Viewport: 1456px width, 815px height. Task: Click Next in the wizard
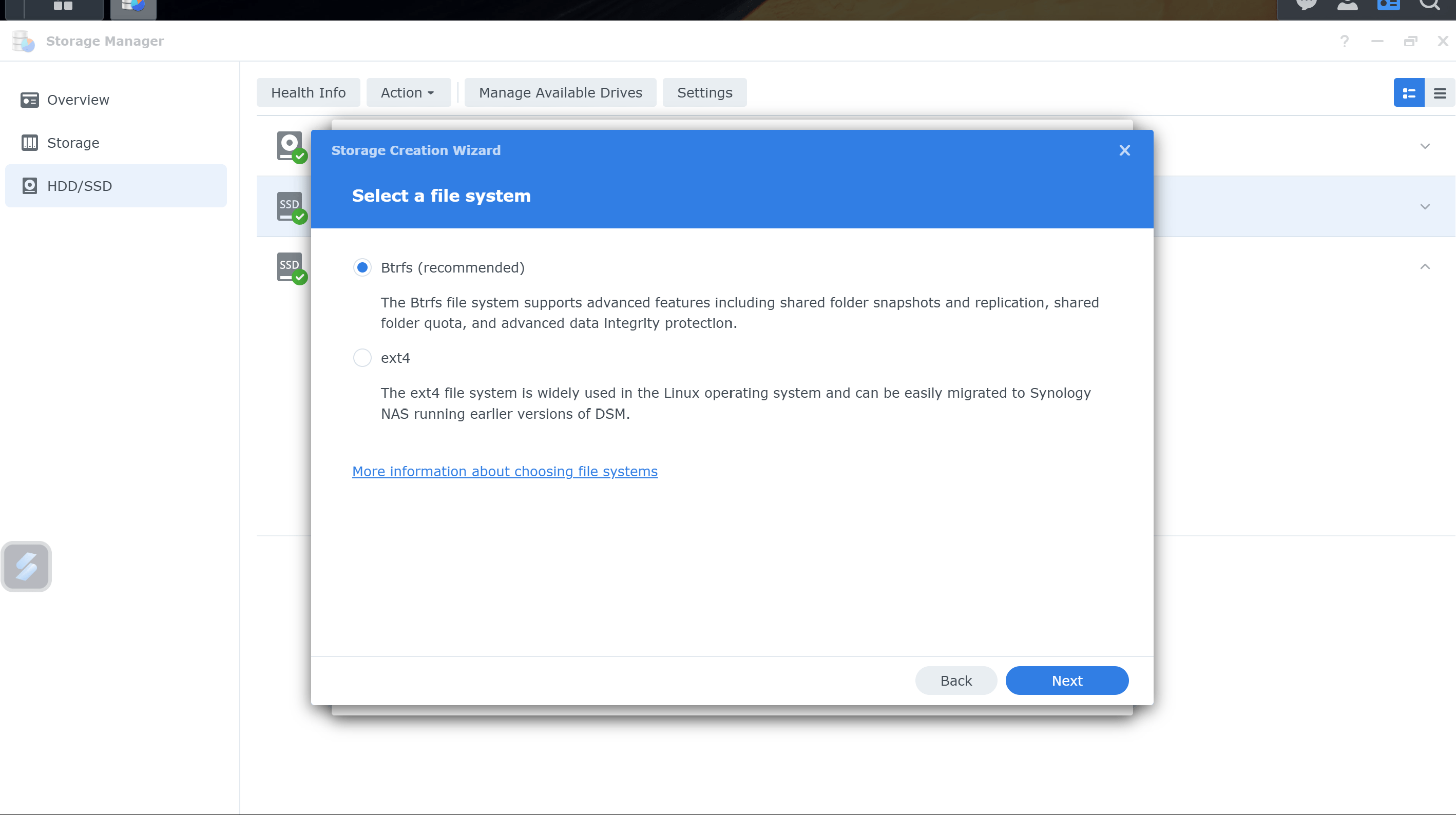click(1066, 681)
